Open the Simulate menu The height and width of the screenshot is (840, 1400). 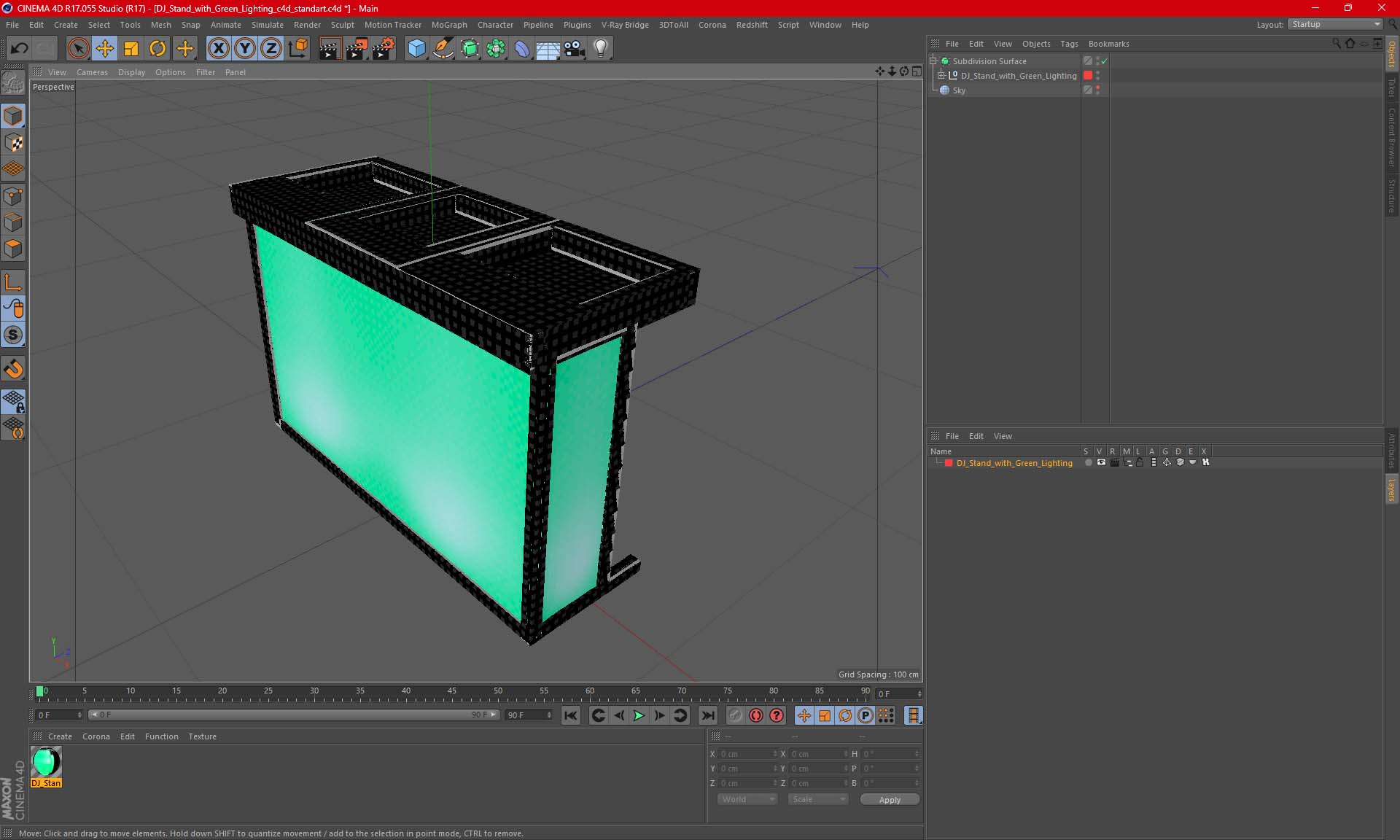(267, 25)
